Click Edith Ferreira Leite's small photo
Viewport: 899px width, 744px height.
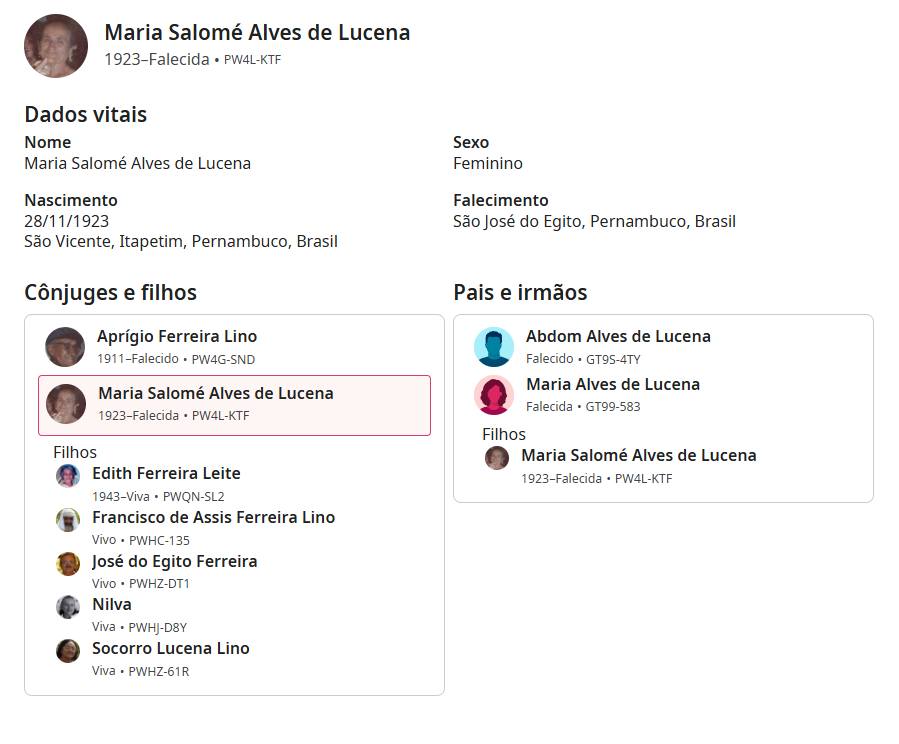pyautogui.click(x=68, y=476)
